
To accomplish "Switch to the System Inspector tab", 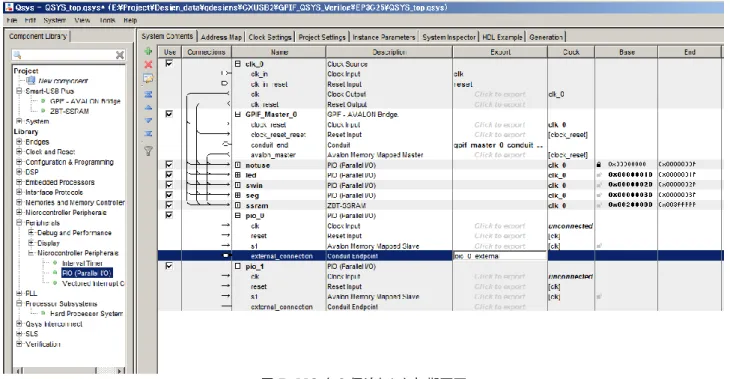I will (x=449, y=37).
